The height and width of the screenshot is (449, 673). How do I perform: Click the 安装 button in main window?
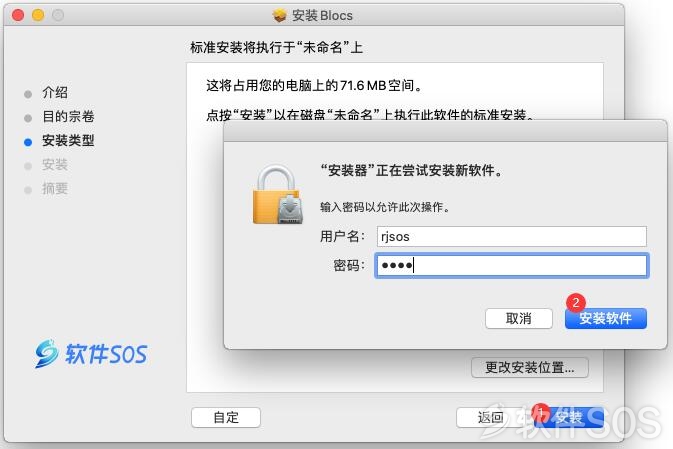(x=569, y=417)
